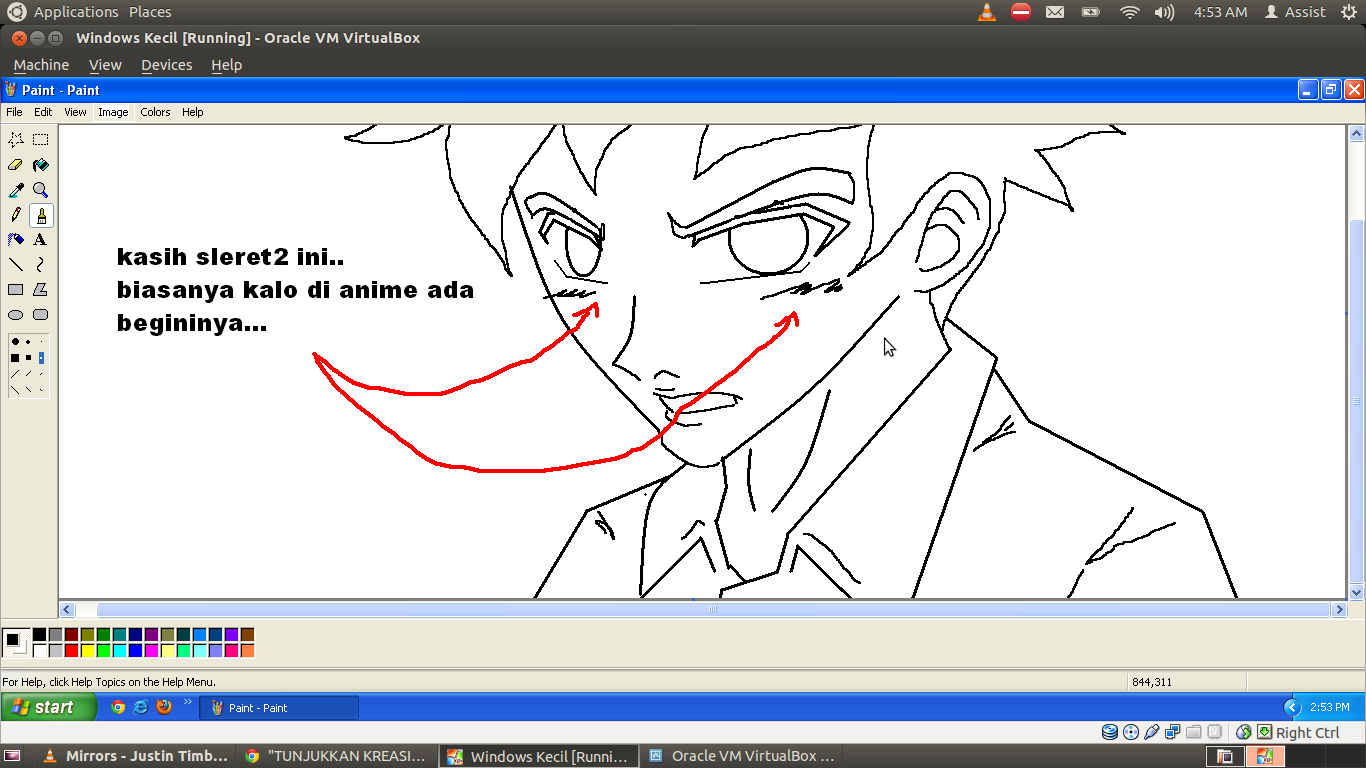Pick the brown color swatch
The height and width of the screenshot is (768, 1366).
click(x=247, y=635)
